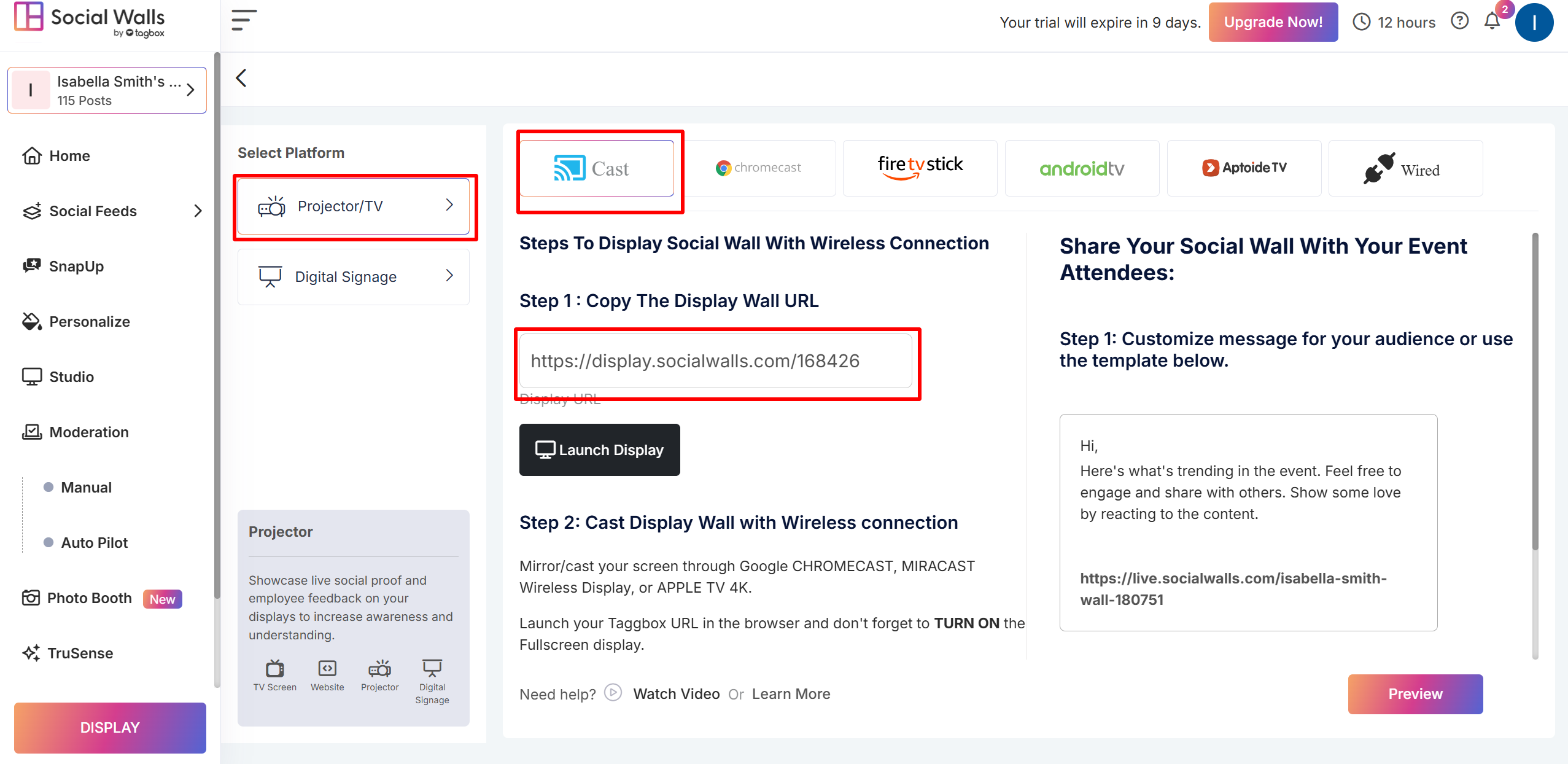Click the left sidebar scrollbar
This screenshot has height=764, width=1568.
pos(217,325)
